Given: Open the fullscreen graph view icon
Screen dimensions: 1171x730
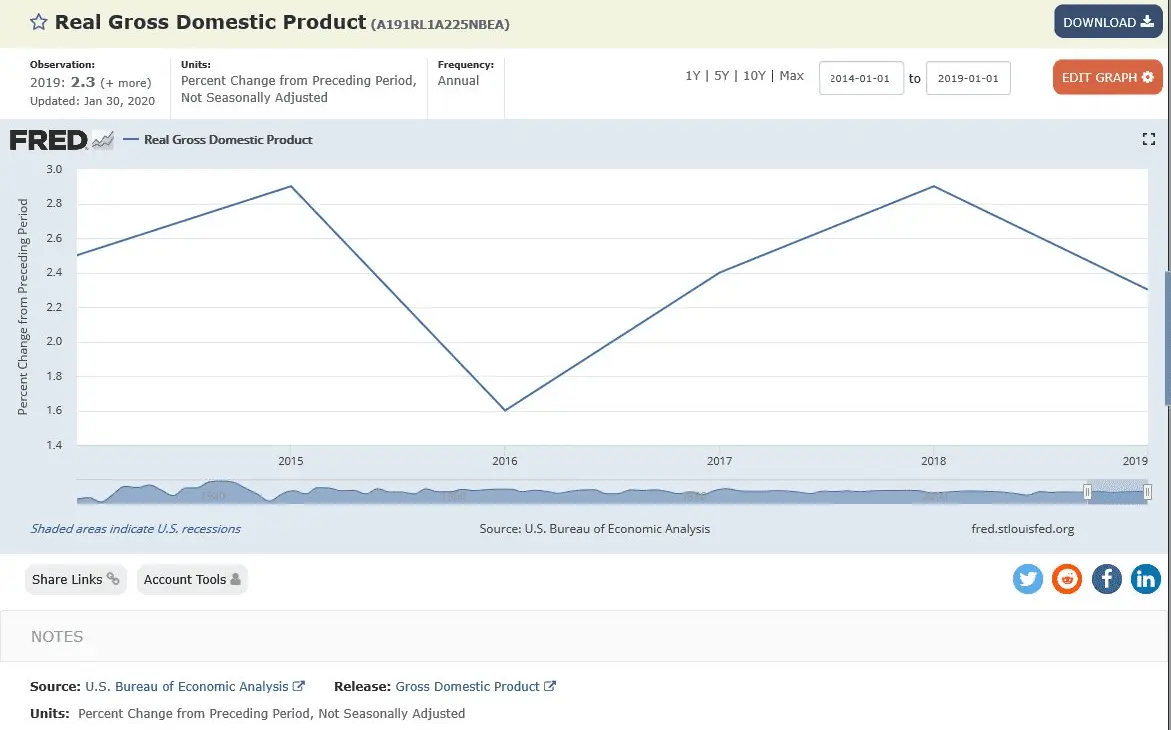Looking at the screenshot, I should (1149, 139).
